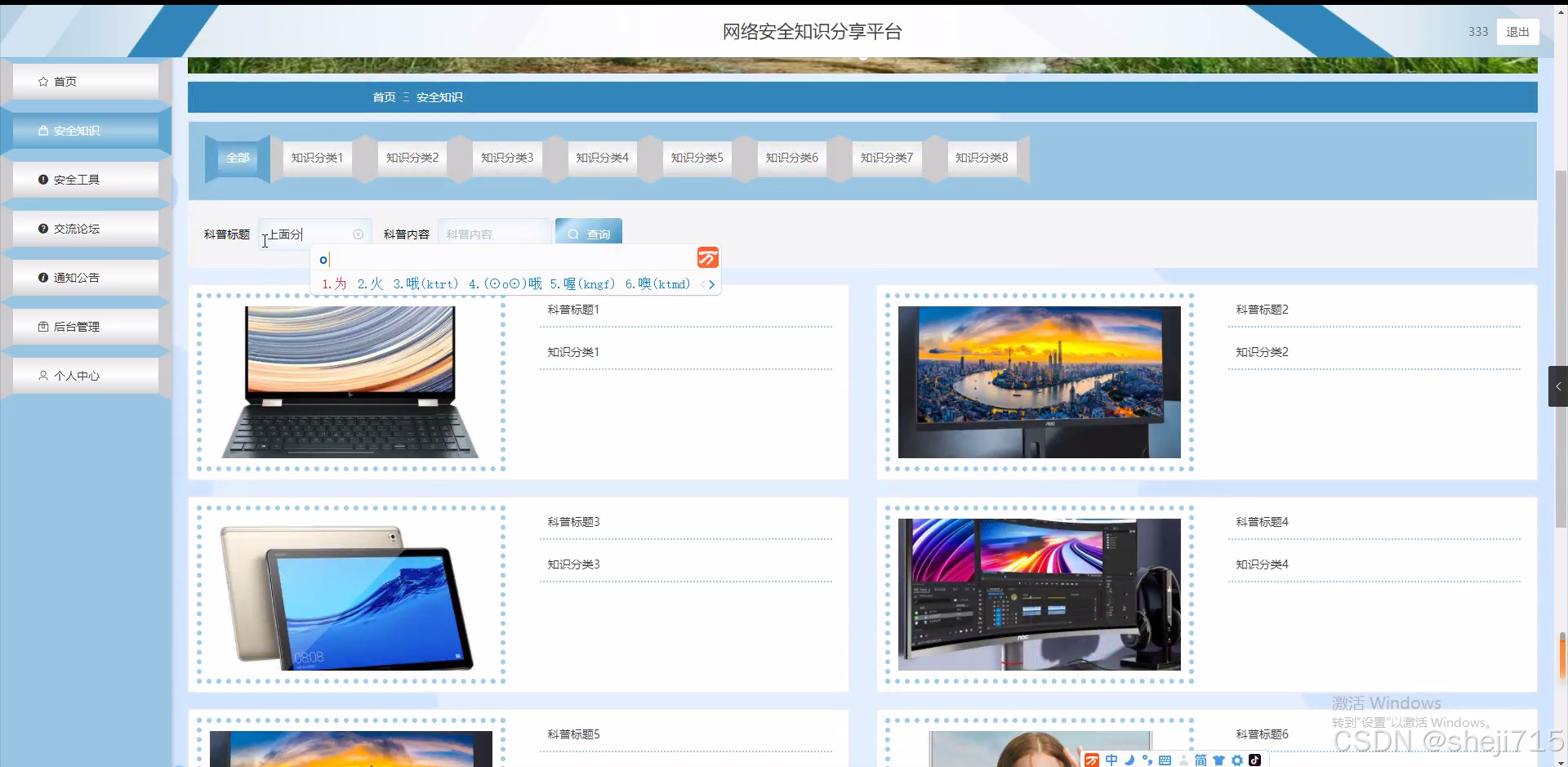
Task: Open the curved monitor thumbnail of 科普标题4
Action: pyautogui.click(x=1040, y=595)
